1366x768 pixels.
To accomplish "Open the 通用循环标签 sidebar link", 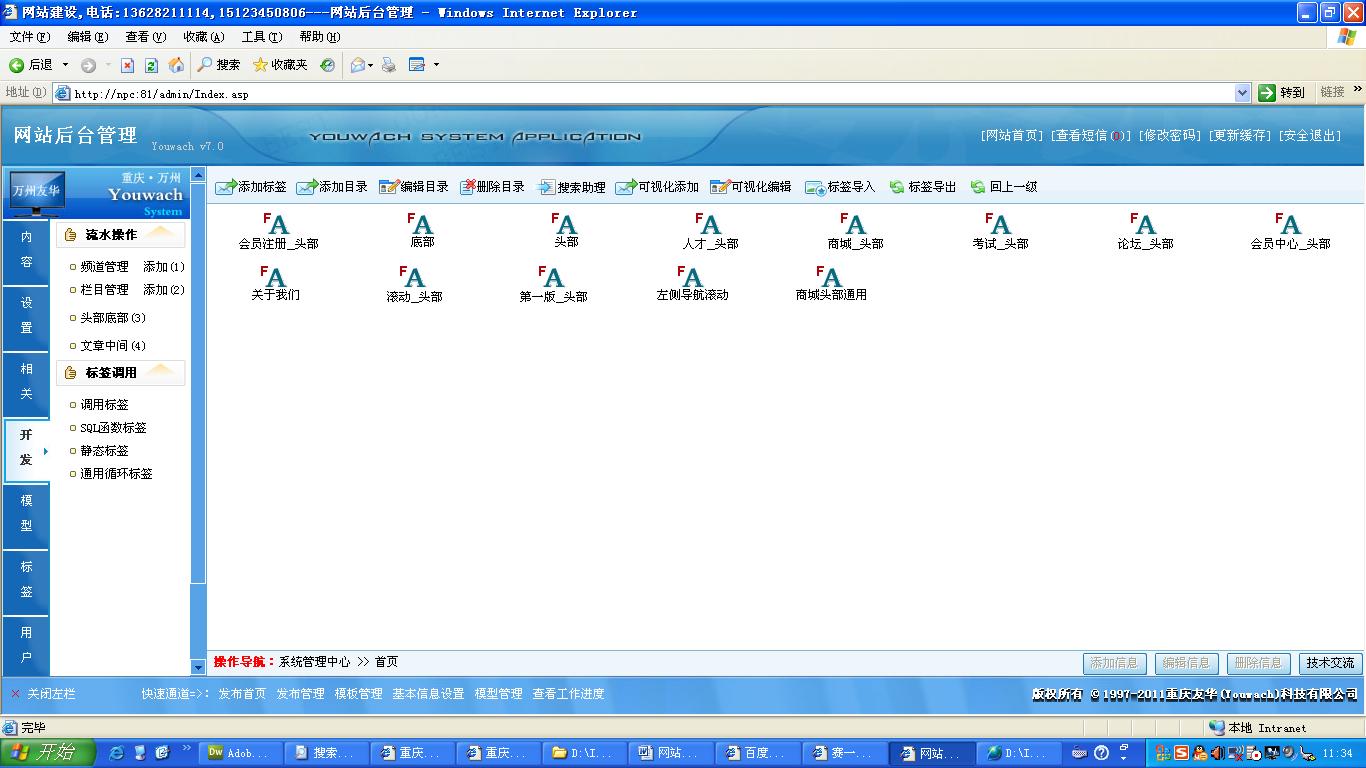I will click(x=116, y=474).
